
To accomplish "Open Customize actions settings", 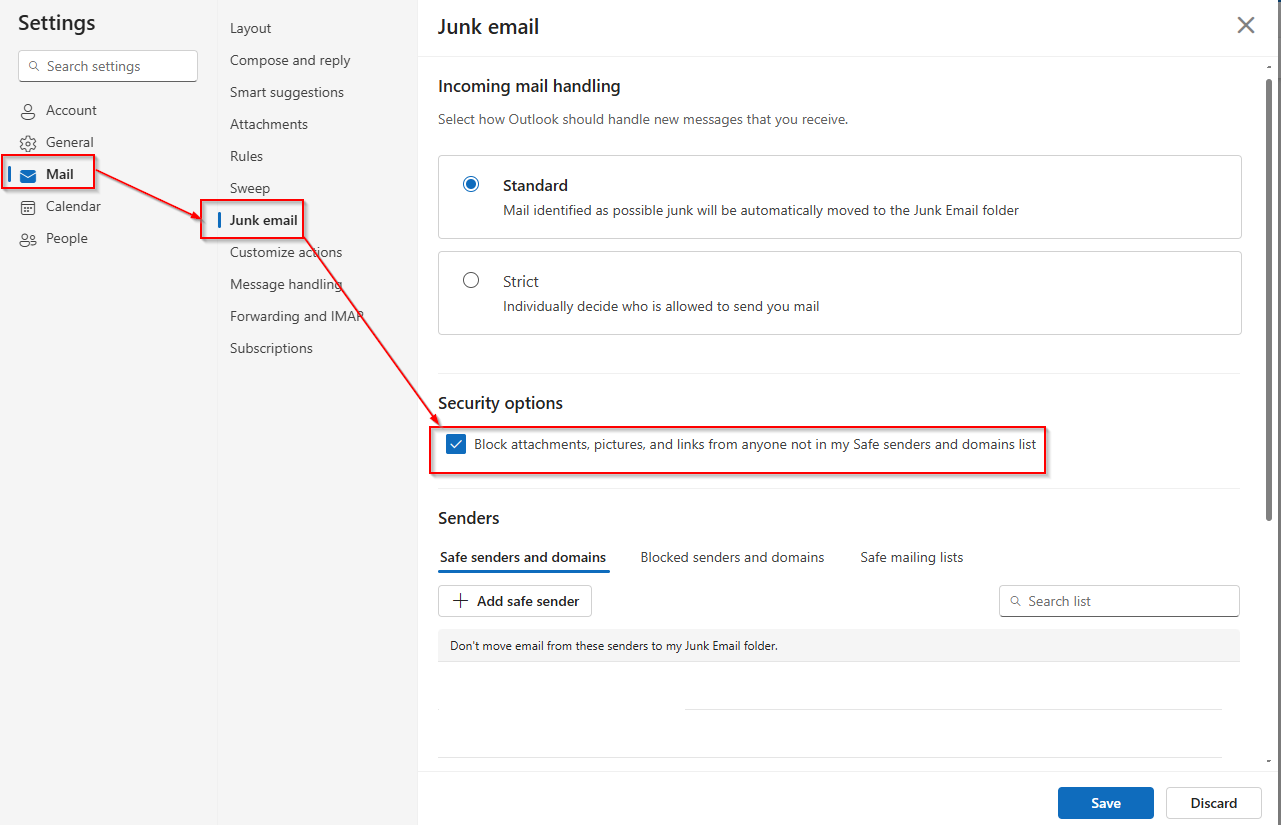I will pos(286,252).
